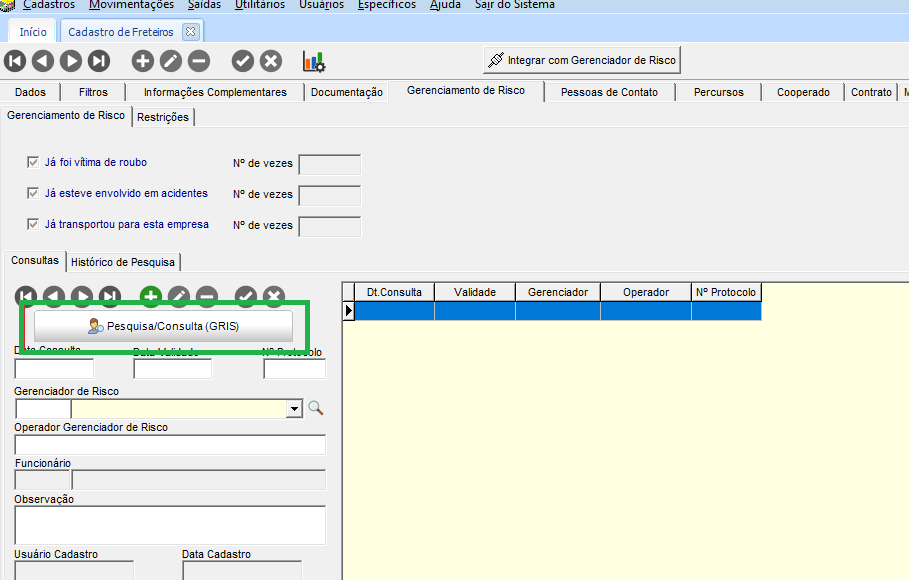This screenshot has height=583, width=909.
Task: Delete record with minus icon in top toolbar
Action: 199,61
